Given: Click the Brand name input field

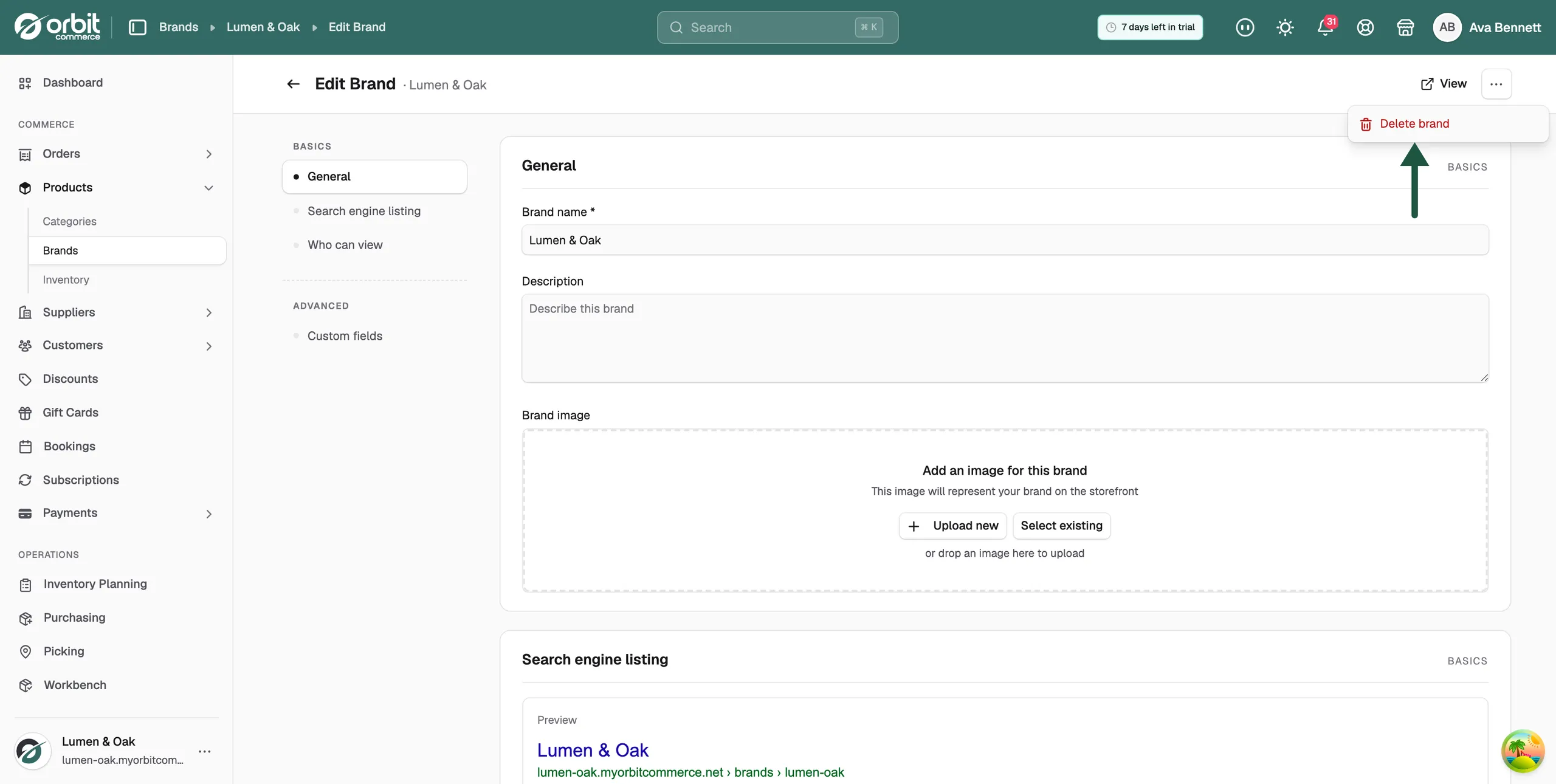Looking at the screenshot, I should pos(1005,240).
